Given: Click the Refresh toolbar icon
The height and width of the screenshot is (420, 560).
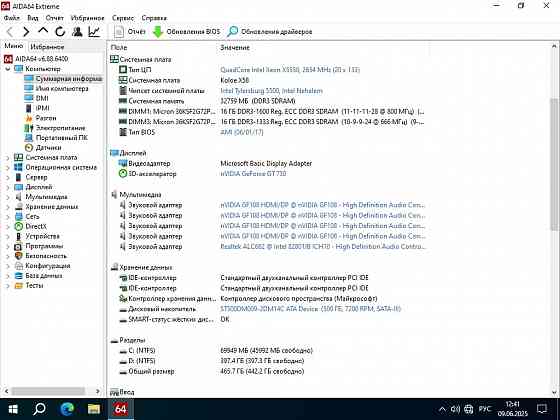Looking at the screenshot, I should click(60, 32).
